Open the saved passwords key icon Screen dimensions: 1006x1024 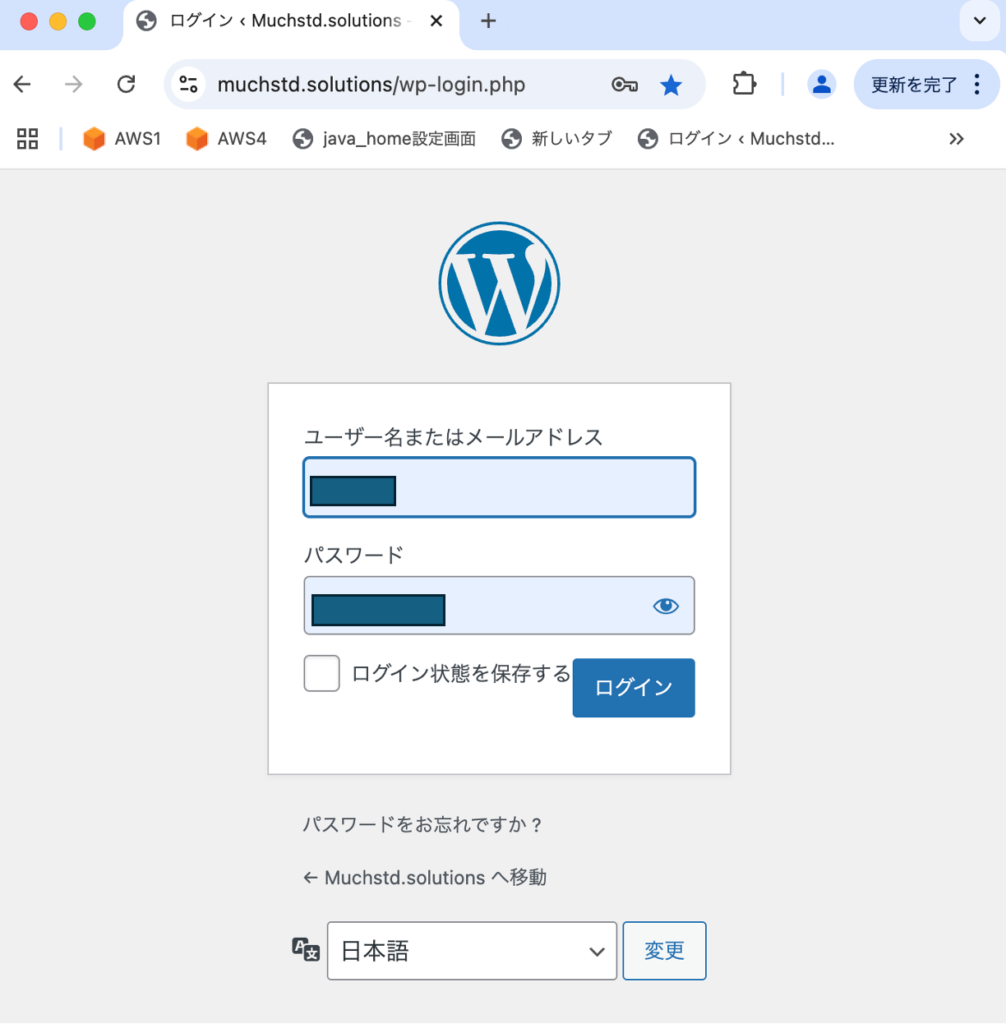click(624, 85)
